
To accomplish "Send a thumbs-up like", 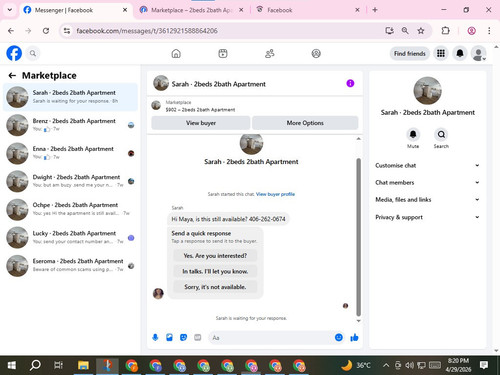I will point(354,338).
